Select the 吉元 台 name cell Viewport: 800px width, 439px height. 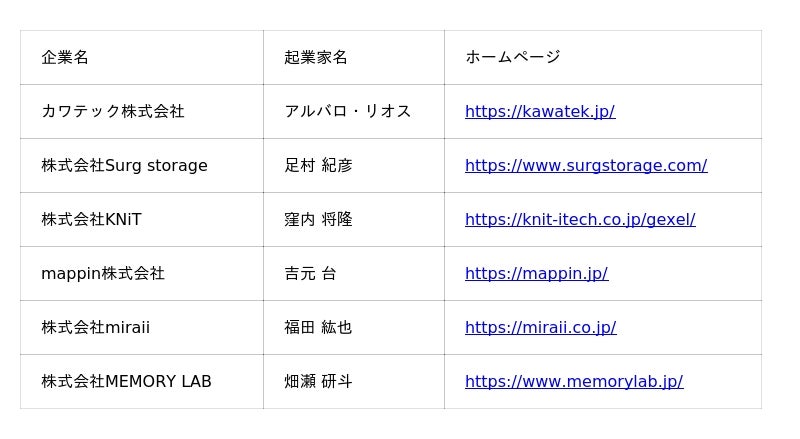pos(310,273)
